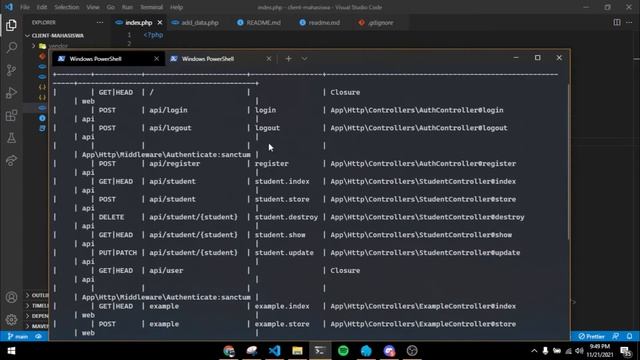Select the second Windows PowerShell tab

click(x=220, y=59)
